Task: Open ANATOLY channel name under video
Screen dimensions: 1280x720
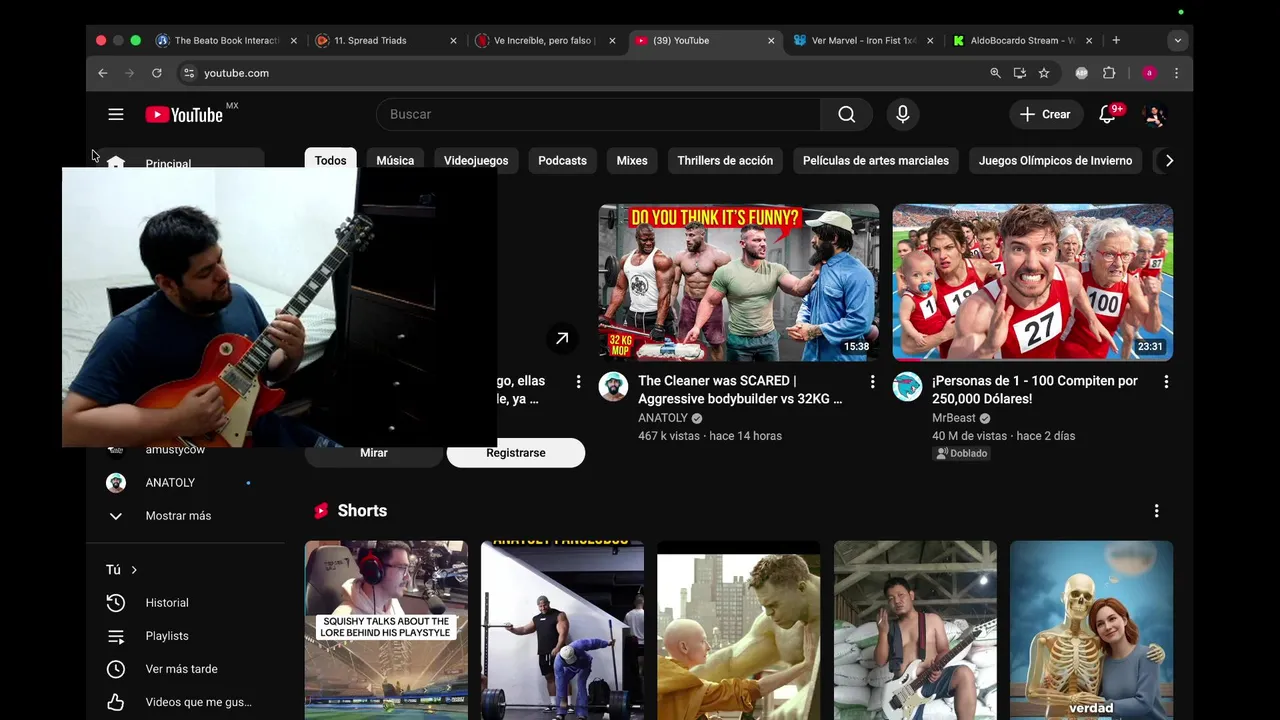Action: 663,418
